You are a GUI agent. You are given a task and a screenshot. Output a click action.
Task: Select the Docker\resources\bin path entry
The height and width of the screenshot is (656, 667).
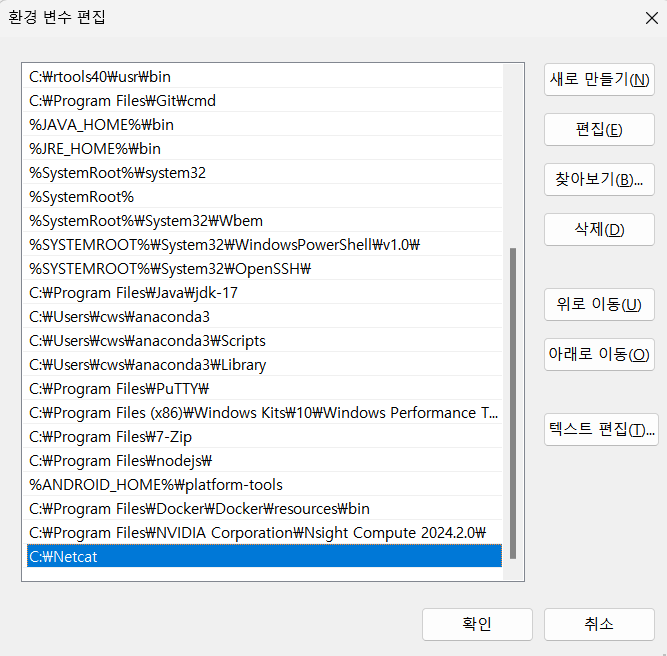tap(262, 508)
